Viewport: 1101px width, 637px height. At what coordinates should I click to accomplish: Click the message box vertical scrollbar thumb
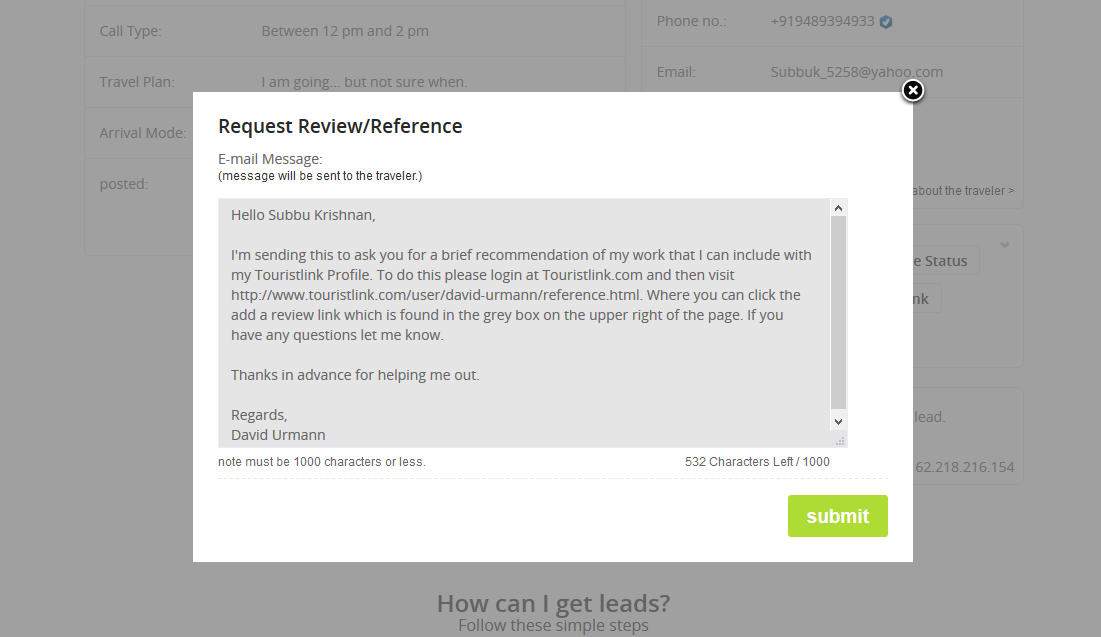tap(838, 313)
